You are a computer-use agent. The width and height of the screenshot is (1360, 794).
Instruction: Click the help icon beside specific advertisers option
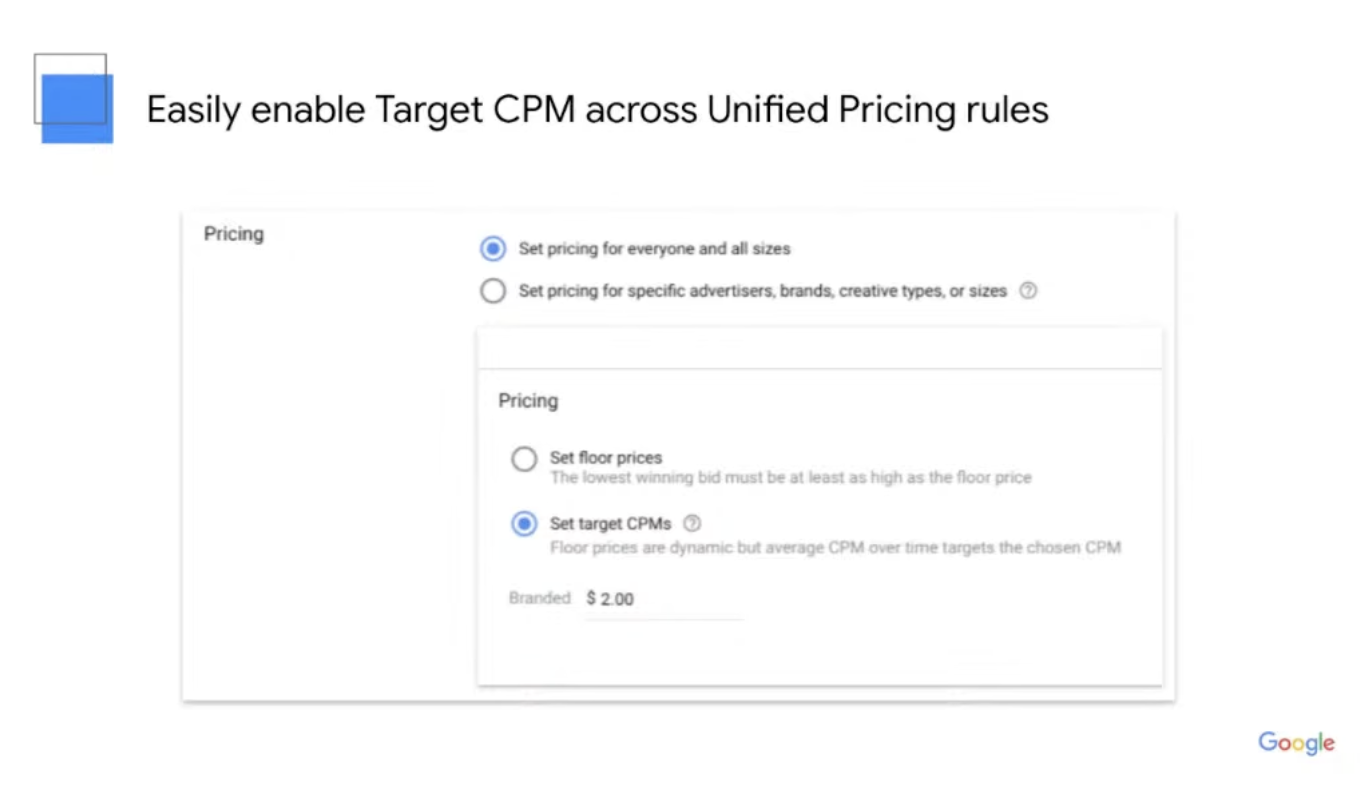1028,291
